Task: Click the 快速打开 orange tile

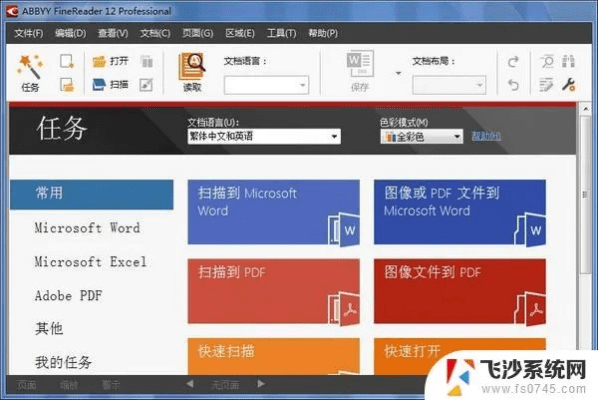Action: (460, 356)
